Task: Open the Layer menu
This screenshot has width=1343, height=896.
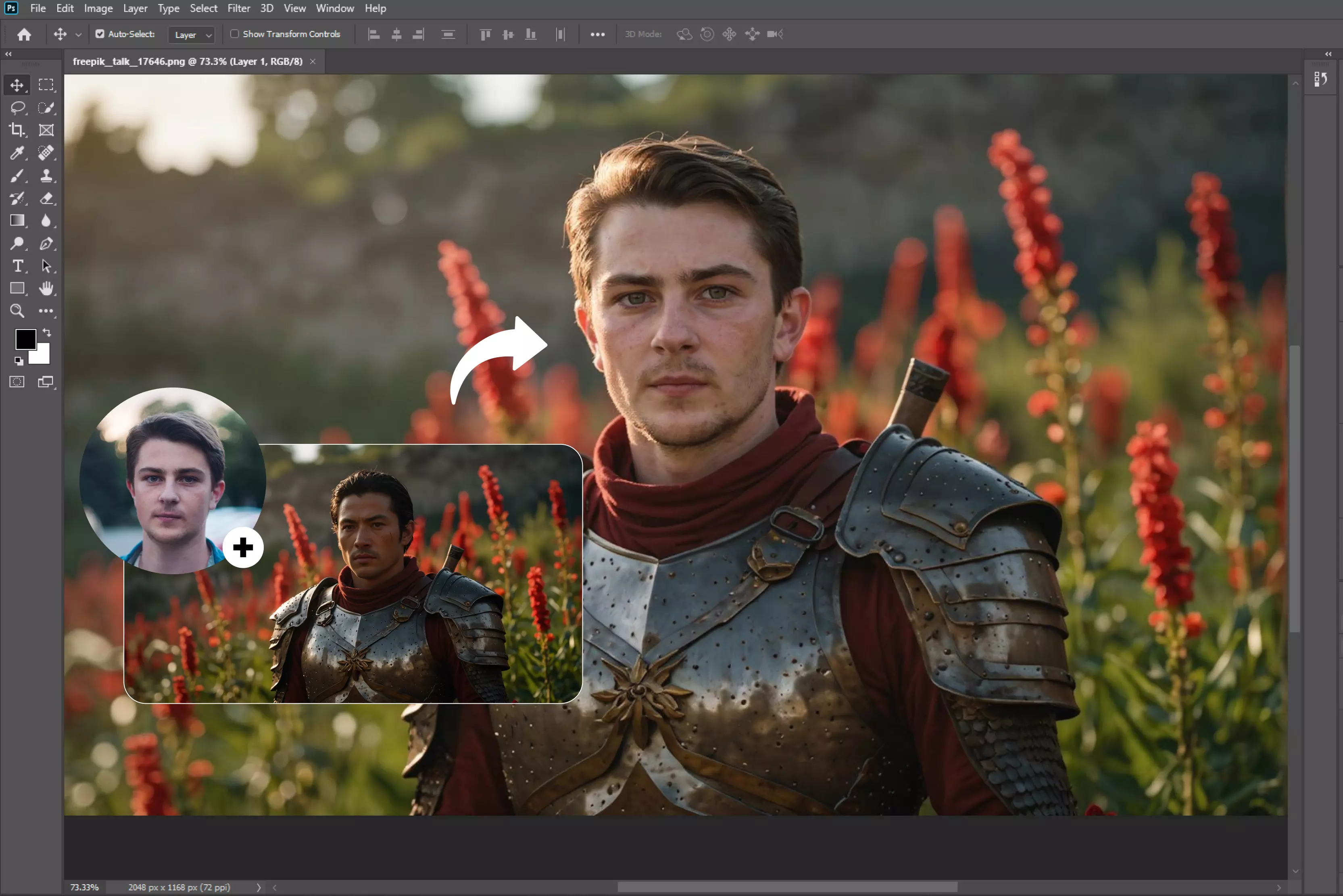Action: point(136,8)
